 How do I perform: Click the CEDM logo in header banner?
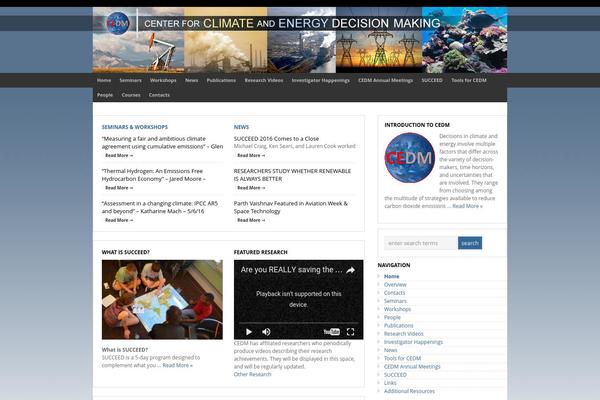(x=118, y=24)
